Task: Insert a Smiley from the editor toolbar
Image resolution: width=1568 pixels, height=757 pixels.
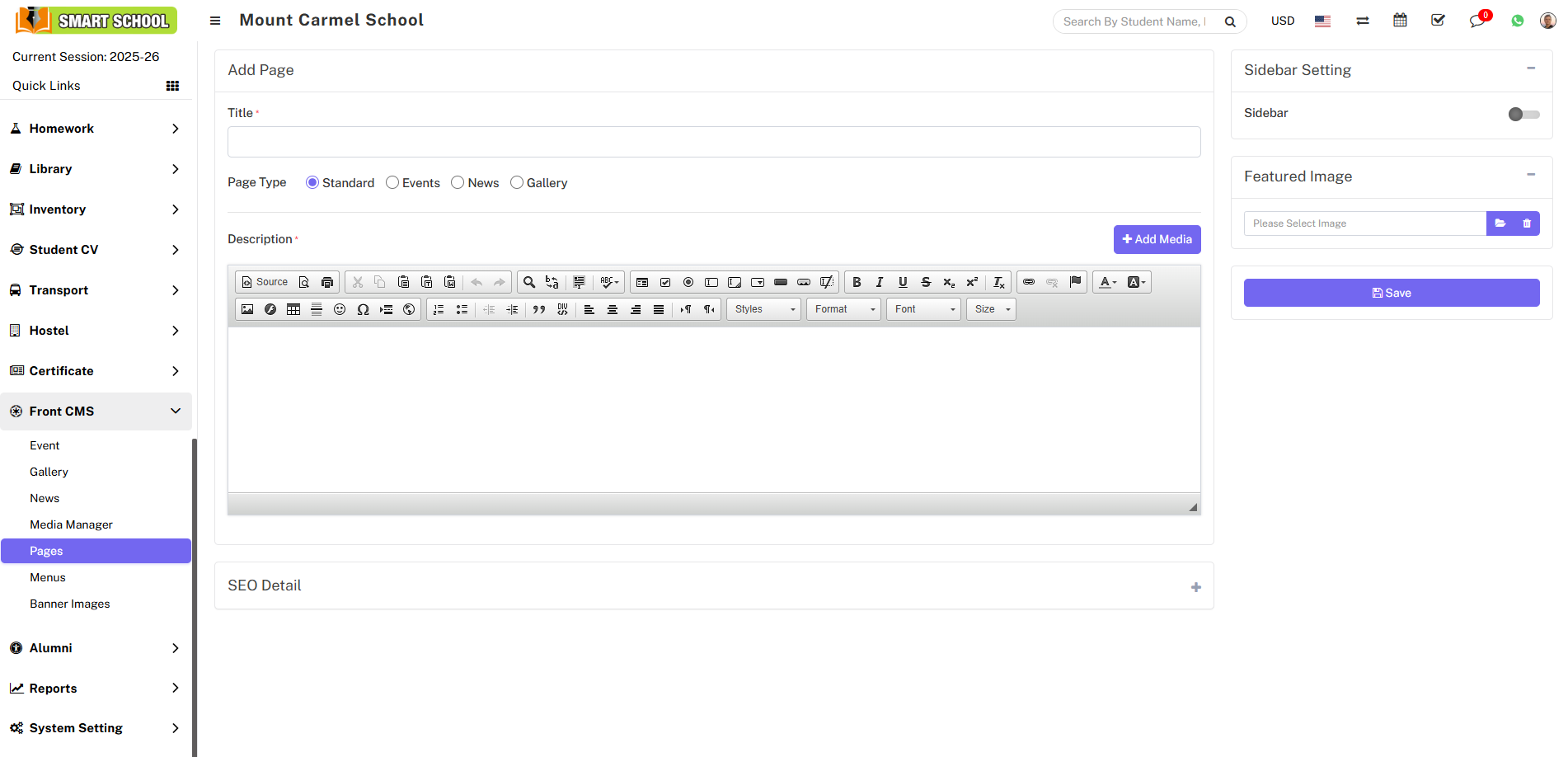Action: (x=339, y=309)
